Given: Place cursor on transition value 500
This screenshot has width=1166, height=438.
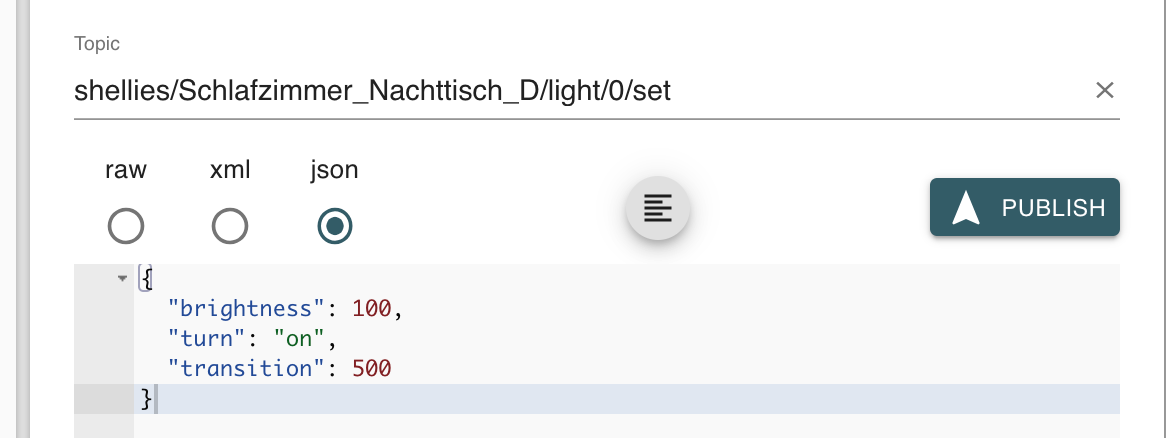Looking at the screenshot, I should (x=372, y=369).
